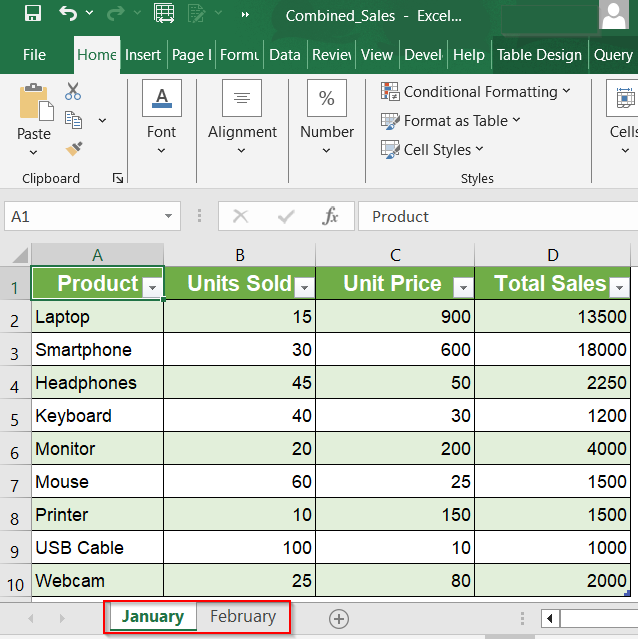This screenshot has height=639, width=638.
Task: Click the horizontal scrollbar left arrow
Action: point(550,619)
